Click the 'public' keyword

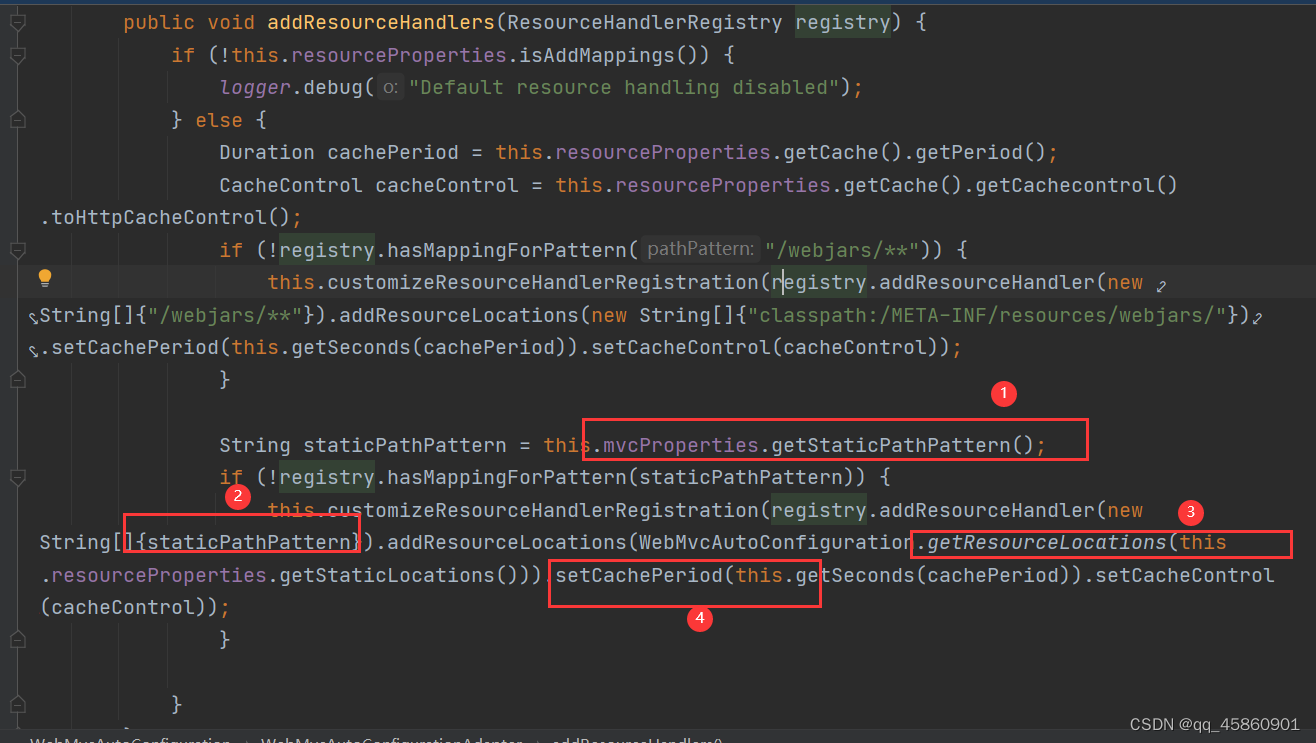tap(159, 22)
